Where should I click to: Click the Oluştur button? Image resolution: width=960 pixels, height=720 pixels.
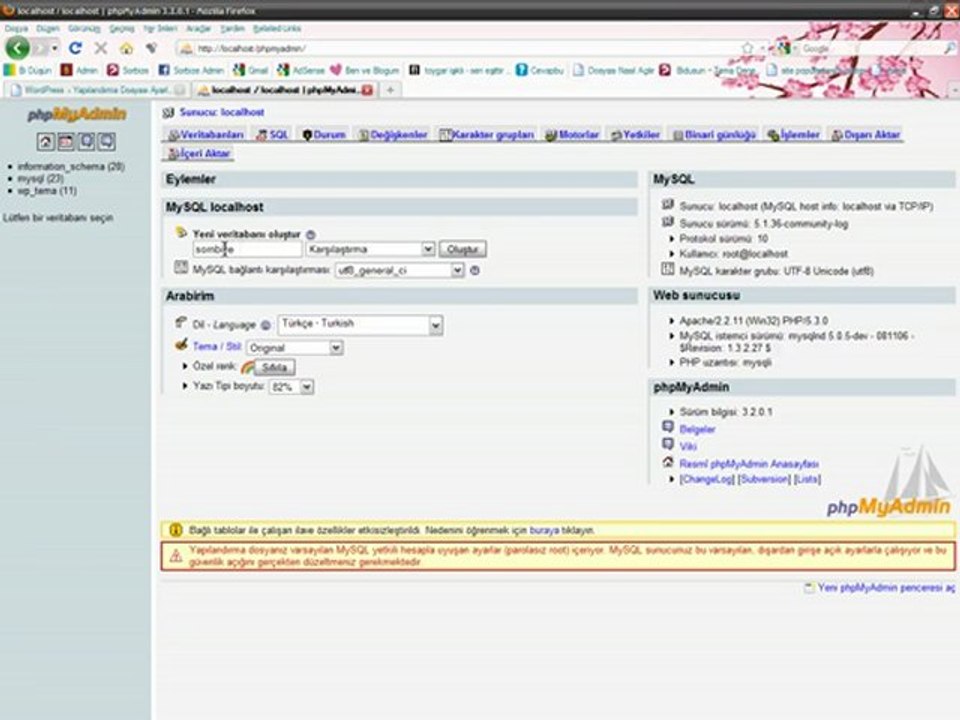[462, 249]
